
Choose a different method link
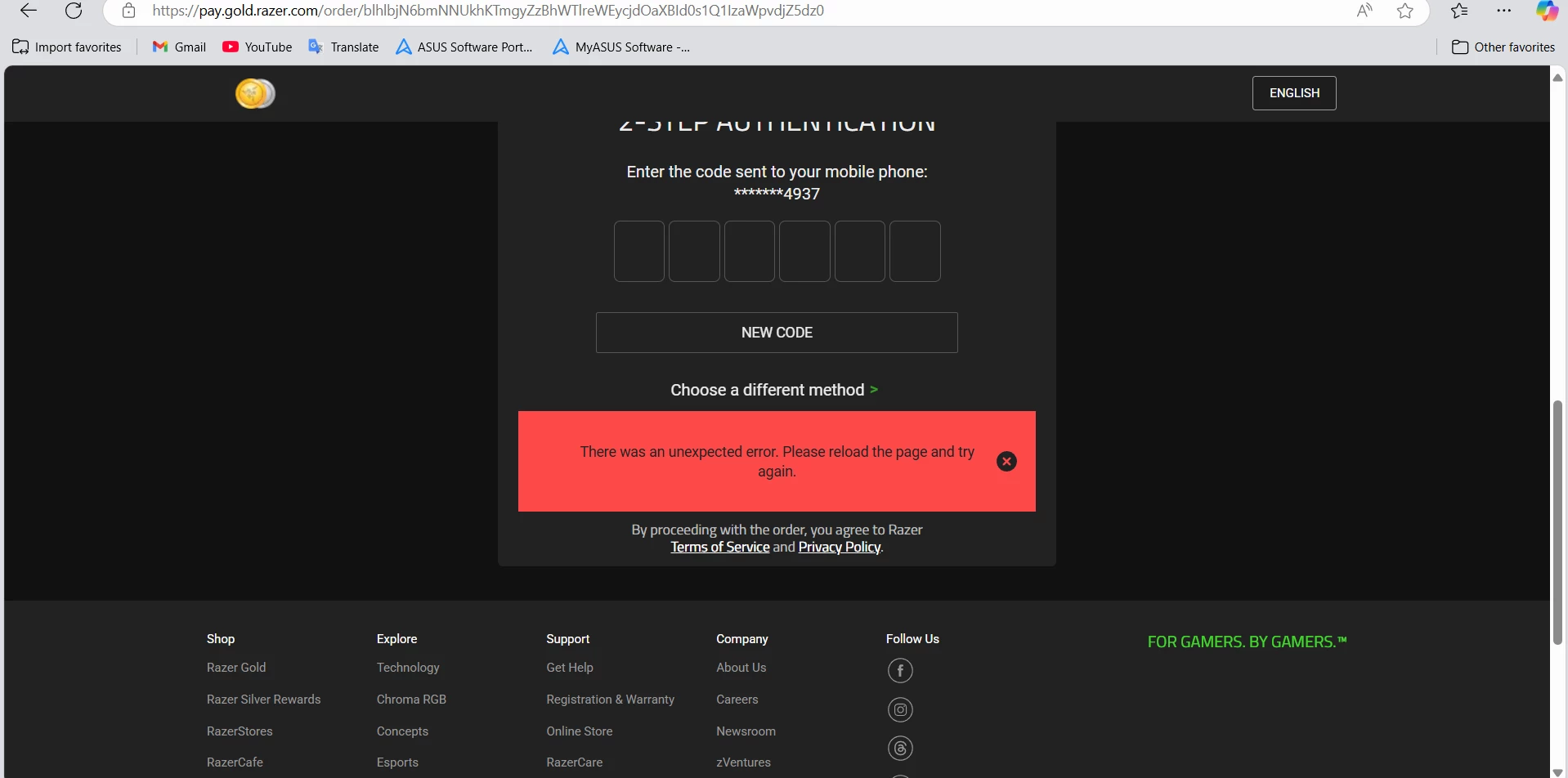tap(774, 390)
